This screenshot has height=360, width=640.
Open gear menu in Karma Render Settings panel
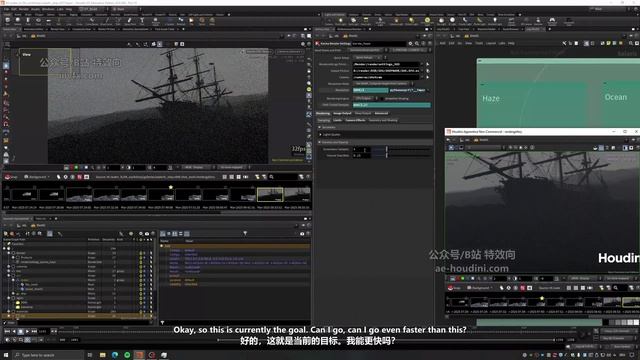410,44
